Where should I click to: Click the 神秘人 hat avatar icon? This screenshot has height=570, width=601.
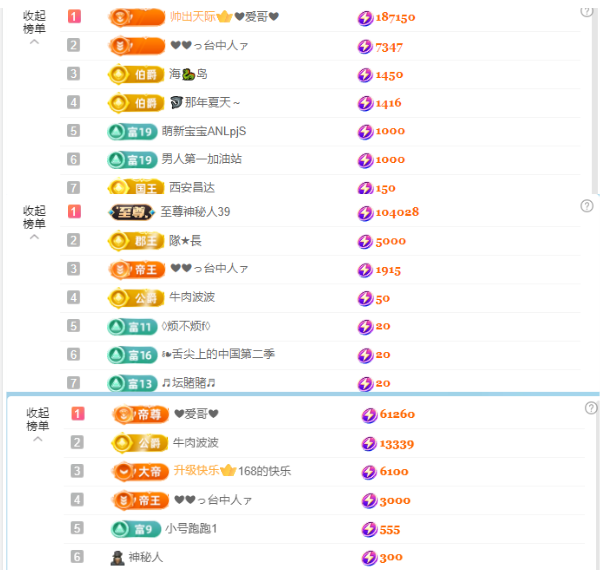coord(117,558)
